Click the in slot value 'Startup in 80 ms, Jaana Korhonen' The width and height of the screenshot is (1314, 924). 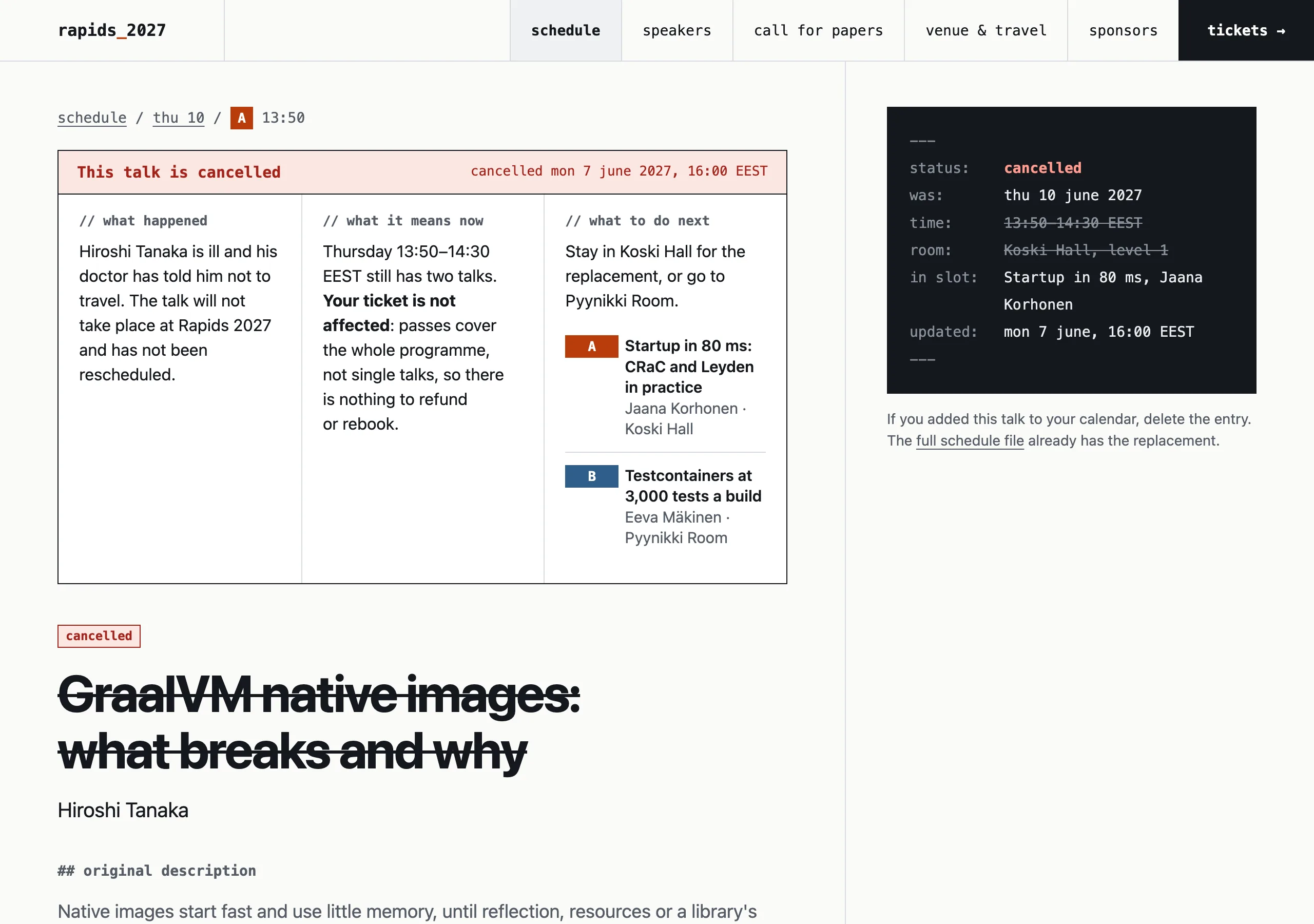(x=1104, y=291)
